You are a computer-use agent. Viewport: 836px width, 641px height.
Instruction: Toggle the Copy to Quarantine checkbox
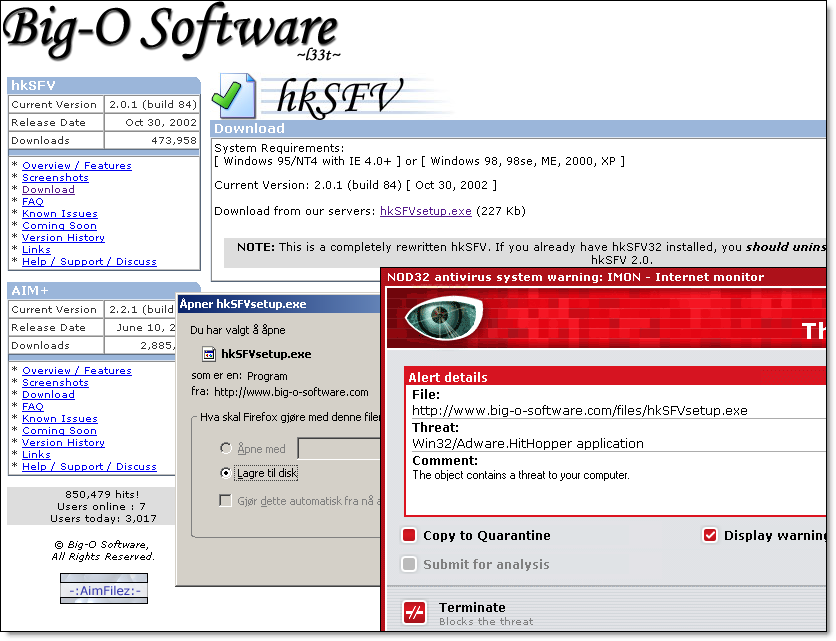click(409, 535)
